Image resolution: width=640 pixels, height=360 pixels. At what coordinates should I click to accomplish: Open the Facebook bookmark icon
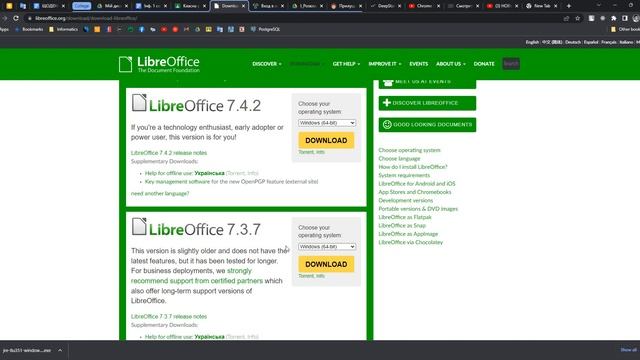(142, 29)
